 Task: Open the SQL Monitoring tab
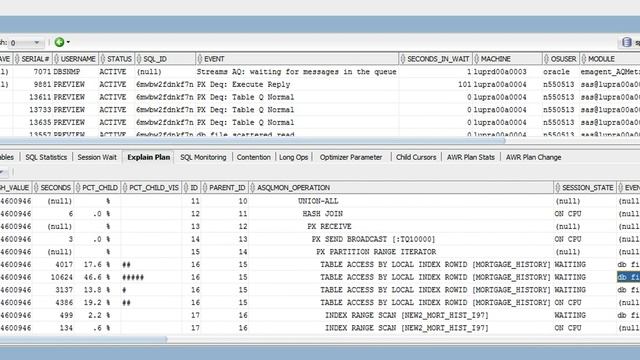tap(203, 157)
